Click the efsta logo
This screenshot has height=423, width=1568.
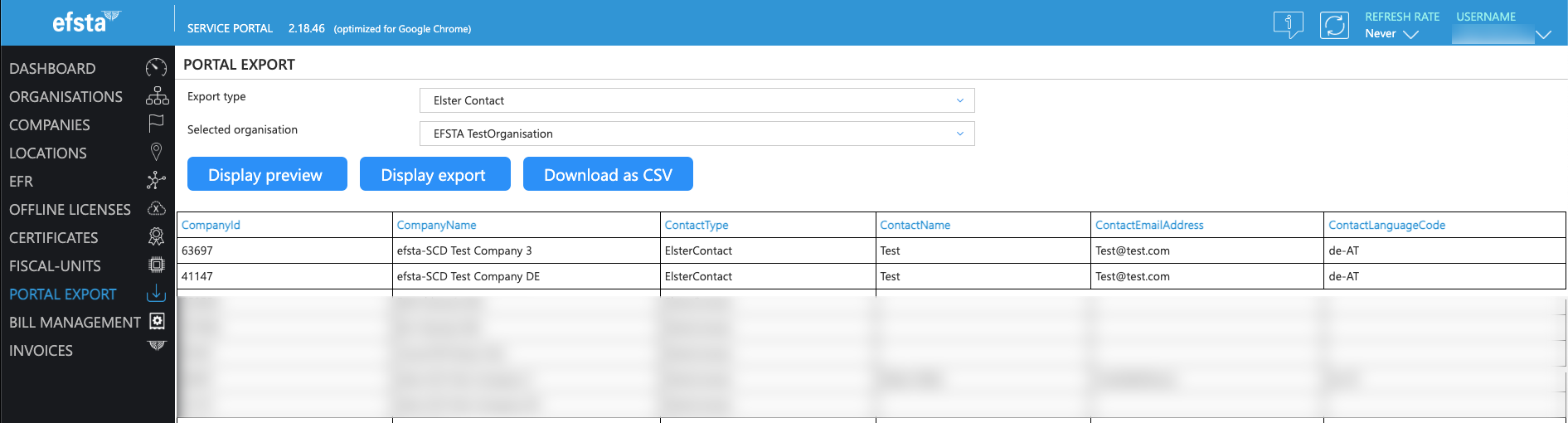point(86,22)
